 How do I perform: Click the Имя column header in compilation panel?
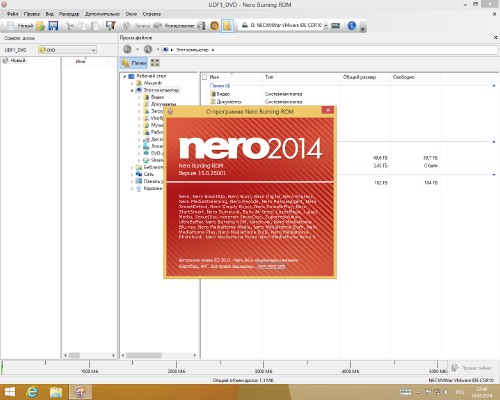[80, 61]
